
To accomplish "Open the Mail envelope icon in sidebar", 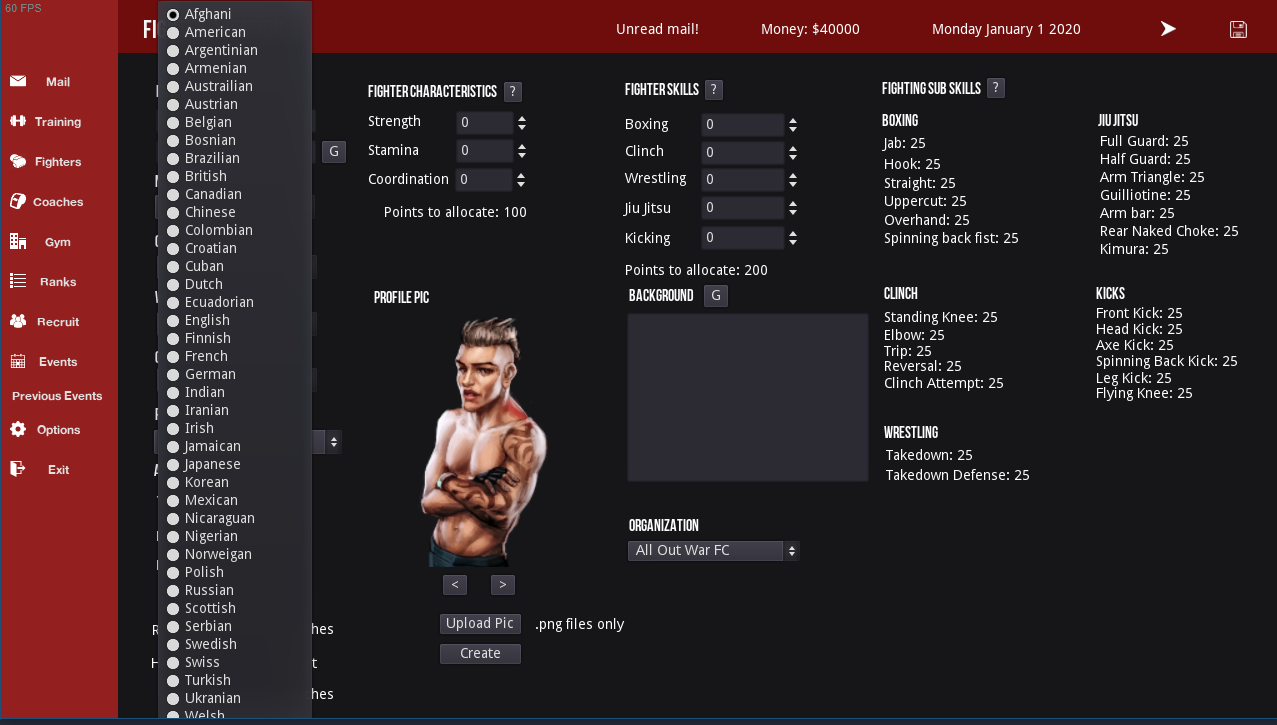I will 18,81.
